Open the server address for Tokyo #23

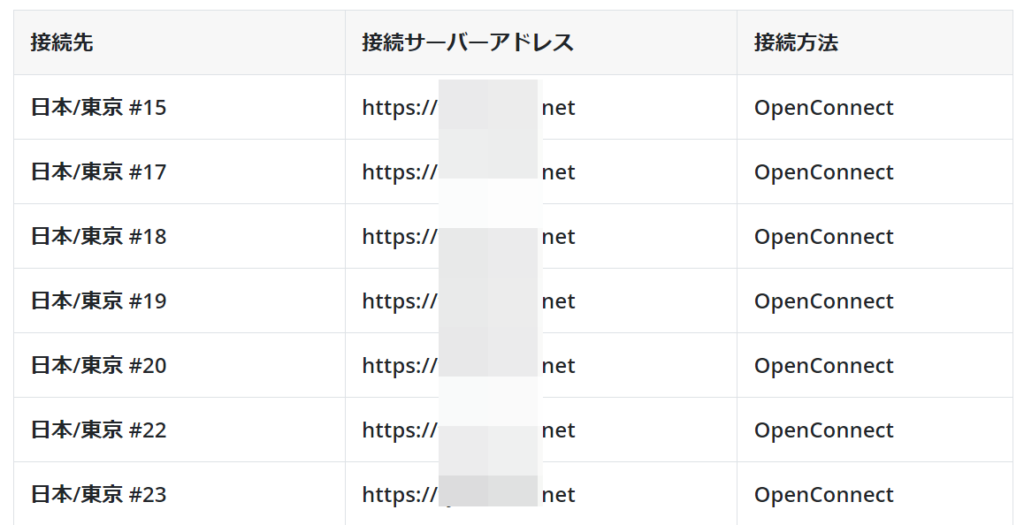click(x=469, y=494)
